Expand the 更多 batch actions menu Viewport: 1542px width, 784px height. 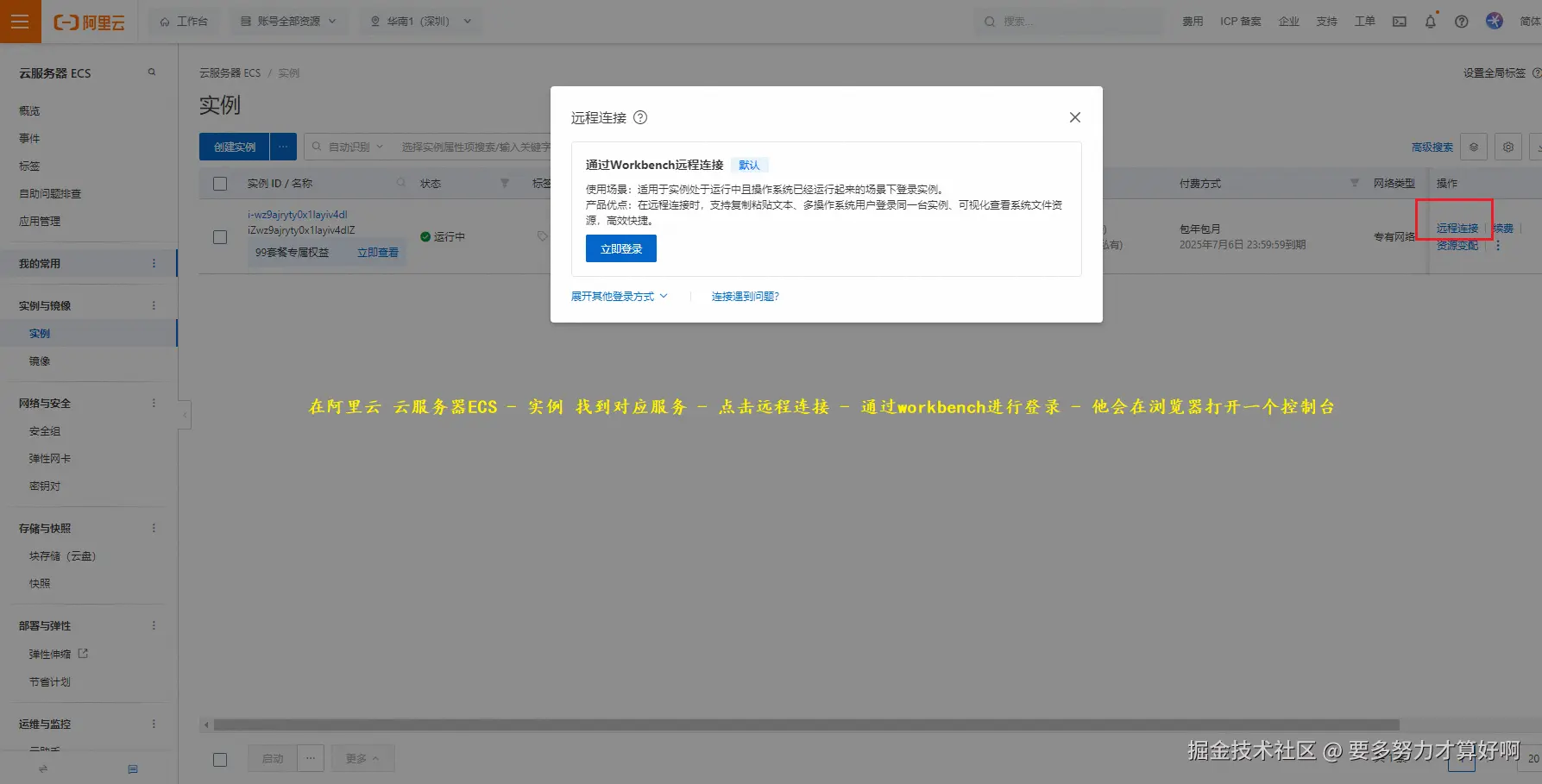pos(362,758)
